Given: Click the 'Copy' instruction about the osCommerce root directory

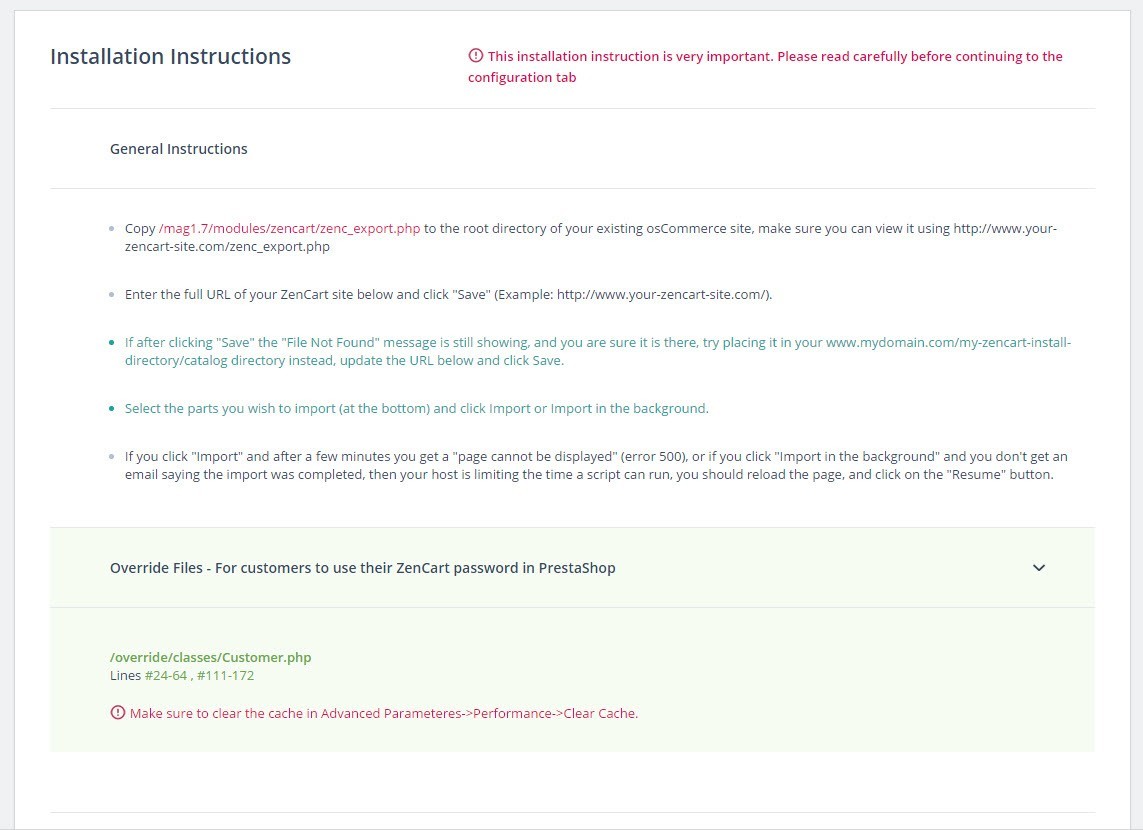Looking at the screenshot, I should click(590, 237).
